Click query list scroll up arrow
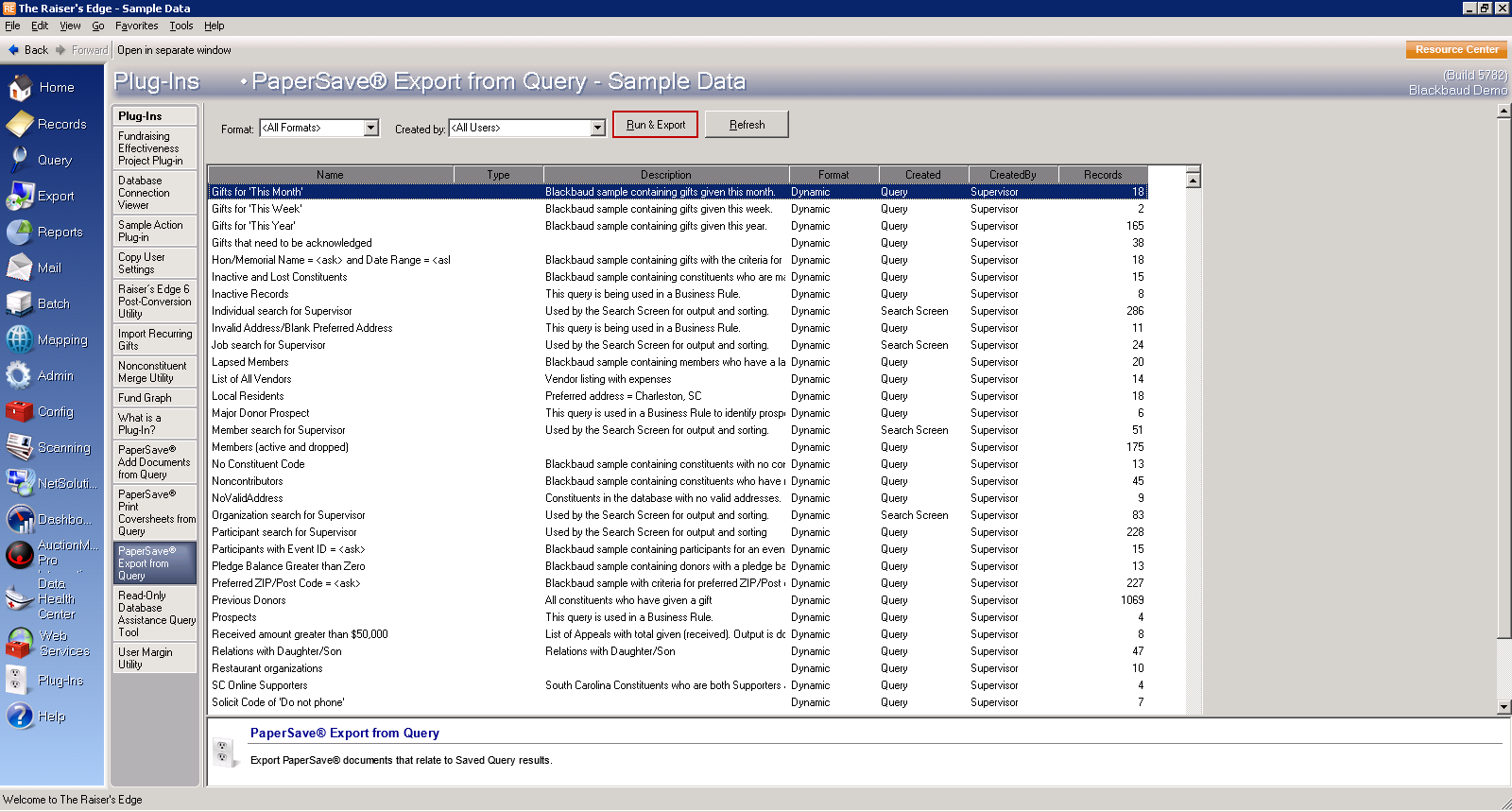The width and height of the screenshot is (1512, 812). click(1194, 180)
